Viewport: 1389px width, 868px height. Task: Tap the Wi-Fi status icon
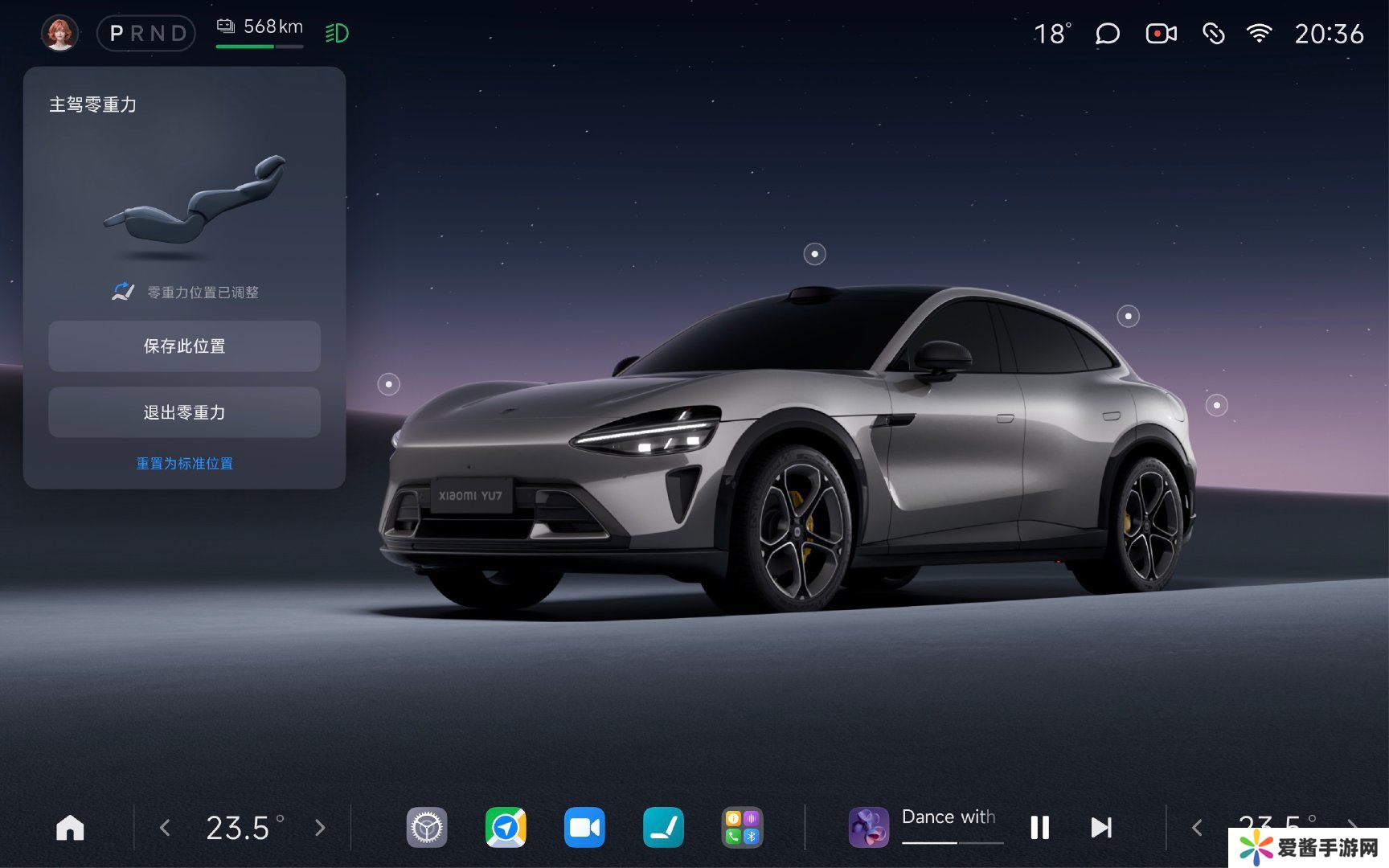1259,34
